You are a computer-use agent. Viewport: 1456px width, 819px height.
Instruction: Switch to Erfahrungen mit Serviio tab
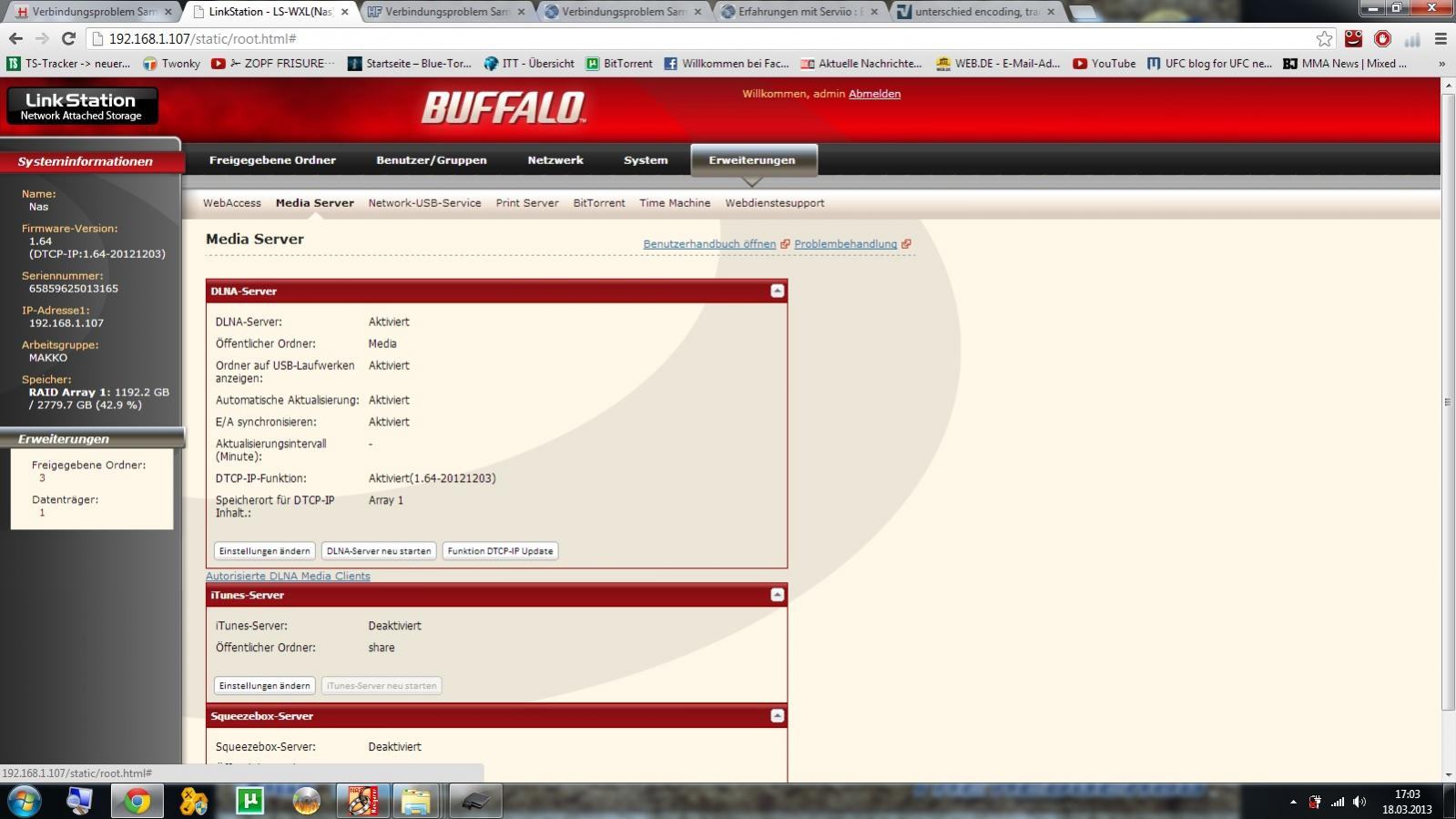[x=798, y=12]
